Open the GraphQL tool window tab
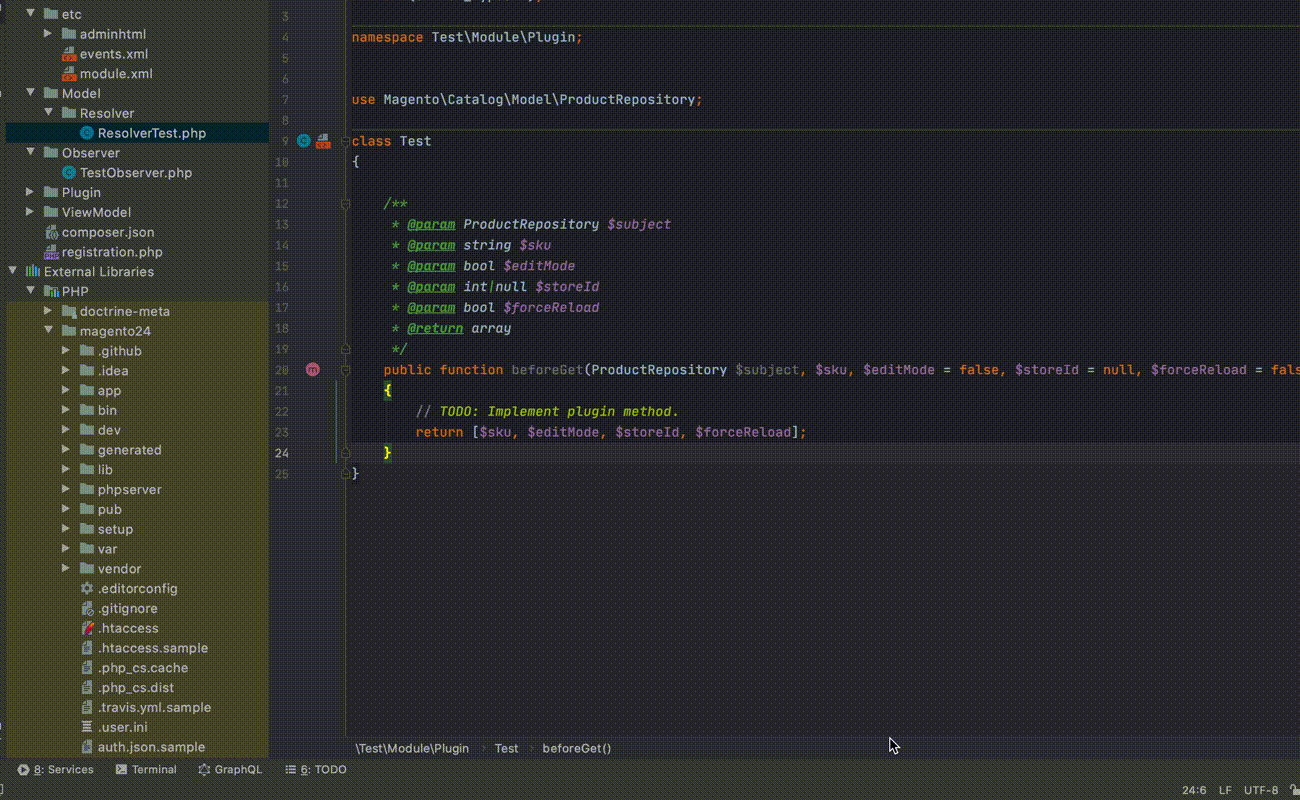The width and height of the screenshot is (1300, 800). coord(230,770)
